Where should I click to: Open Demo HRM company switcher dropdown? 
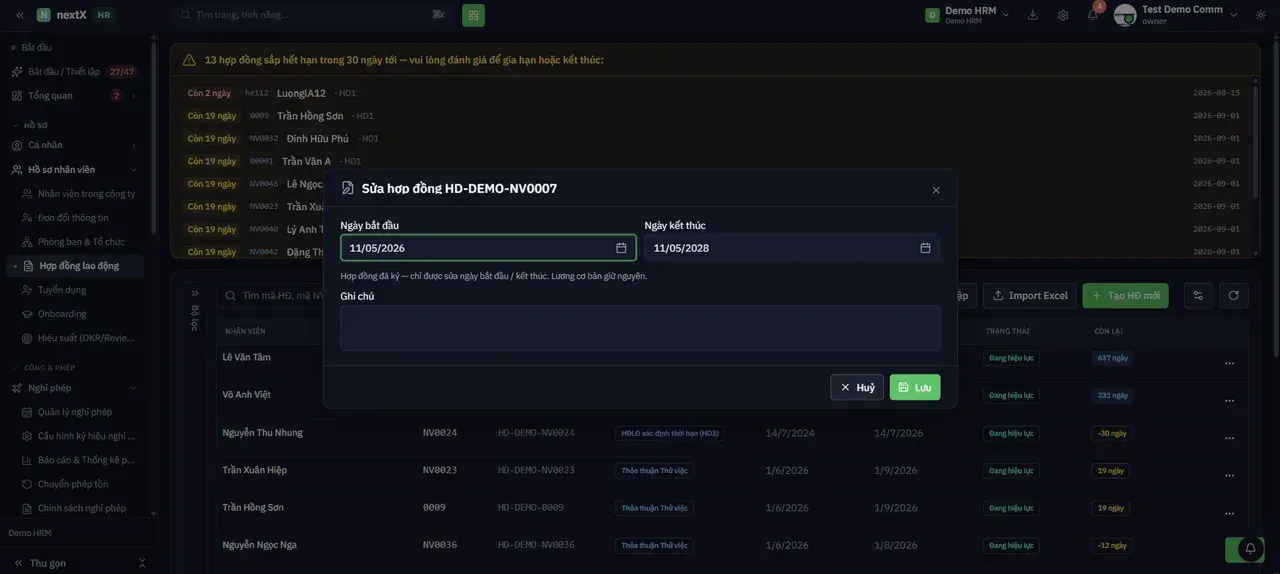(x=967, y=15)
